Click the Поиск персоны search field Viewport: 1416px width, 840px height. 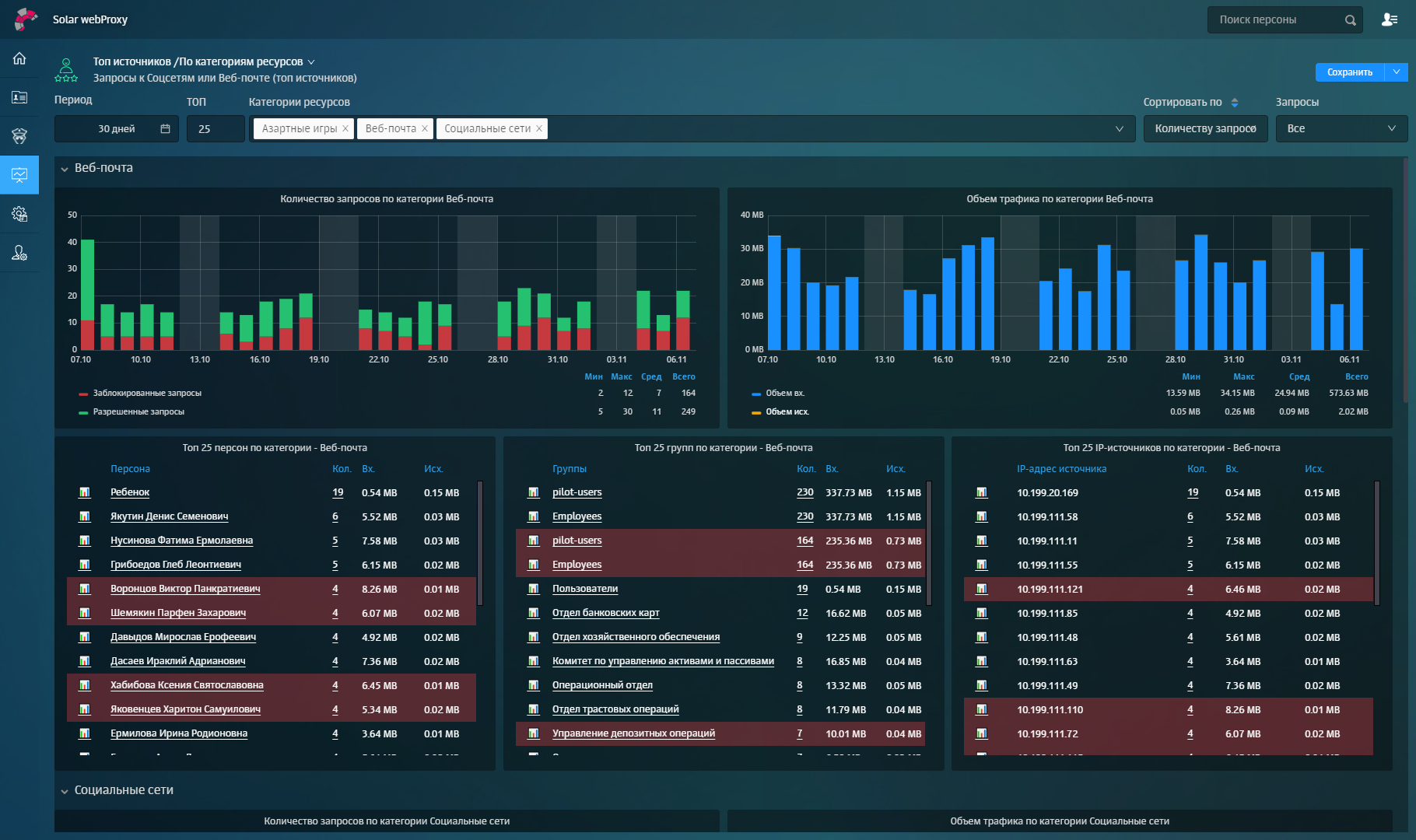1276,20
